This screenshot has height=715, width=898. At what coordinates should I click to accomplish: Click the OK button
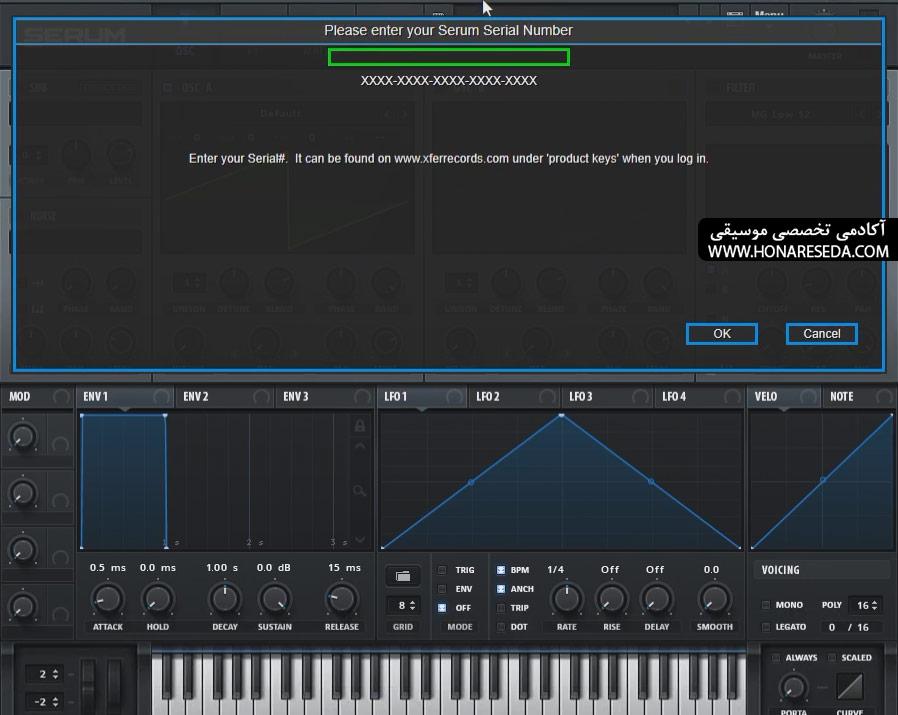tap(722, 334)
